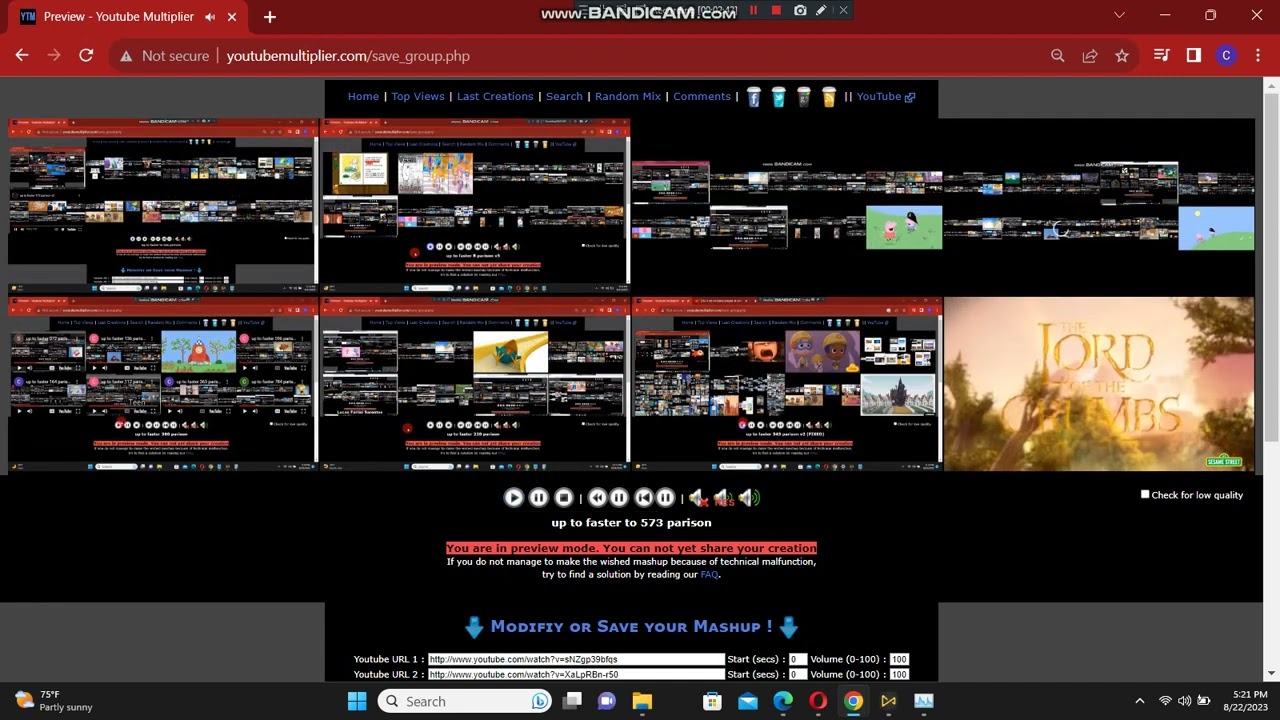This screenshot has width=1280, height=720.
Task: Mute all videos with the red-X speaker
Action: coord(698,497)
